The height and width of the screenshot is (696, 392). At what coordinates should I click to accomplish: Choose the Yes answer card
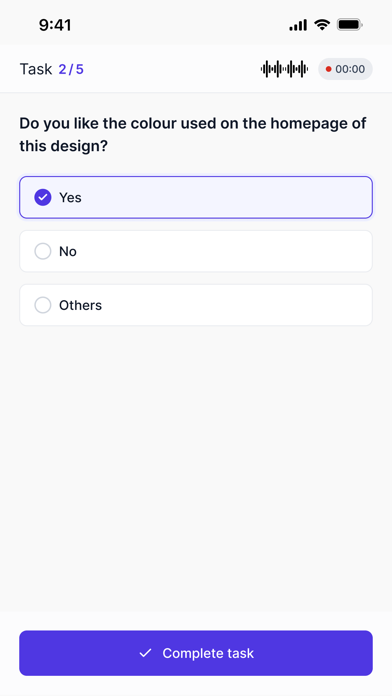point(196,198)
